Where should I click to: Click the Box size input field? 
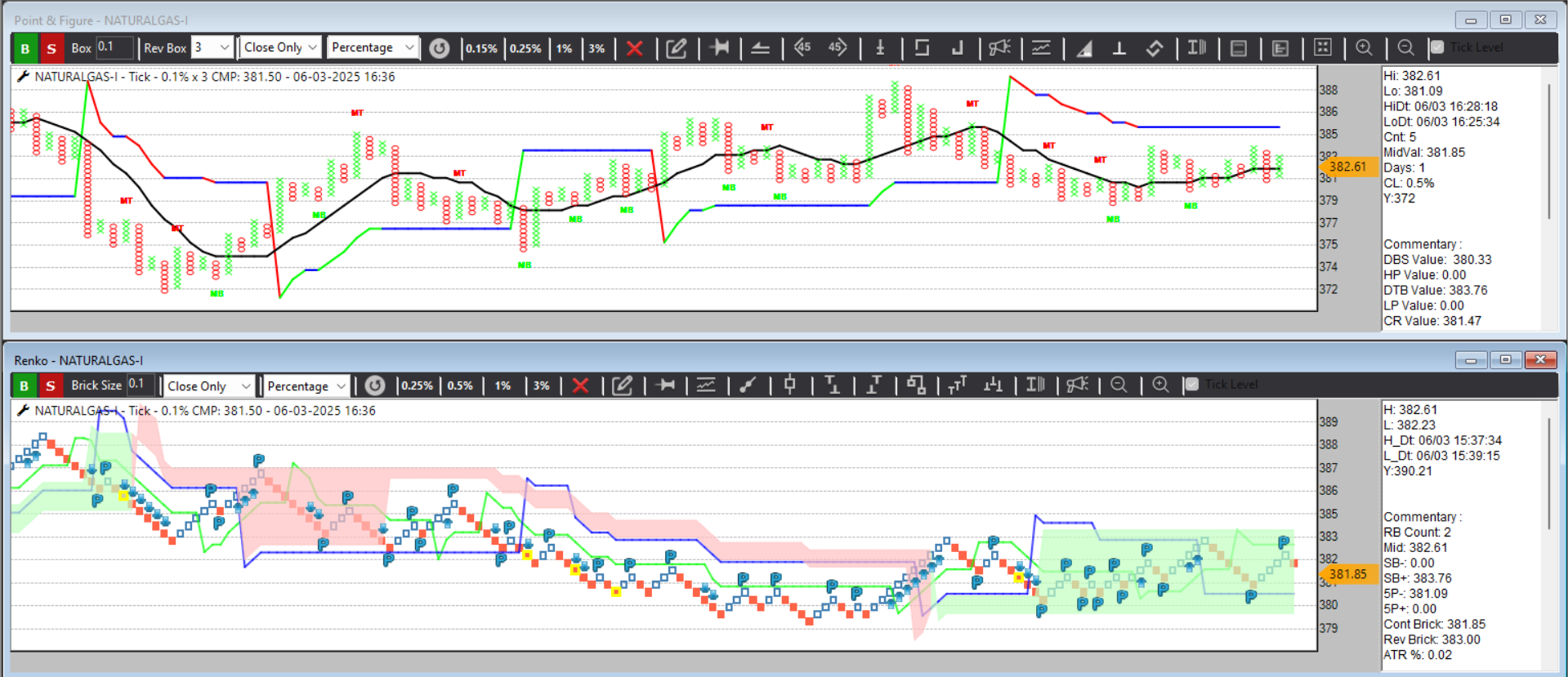coord(114,47)
